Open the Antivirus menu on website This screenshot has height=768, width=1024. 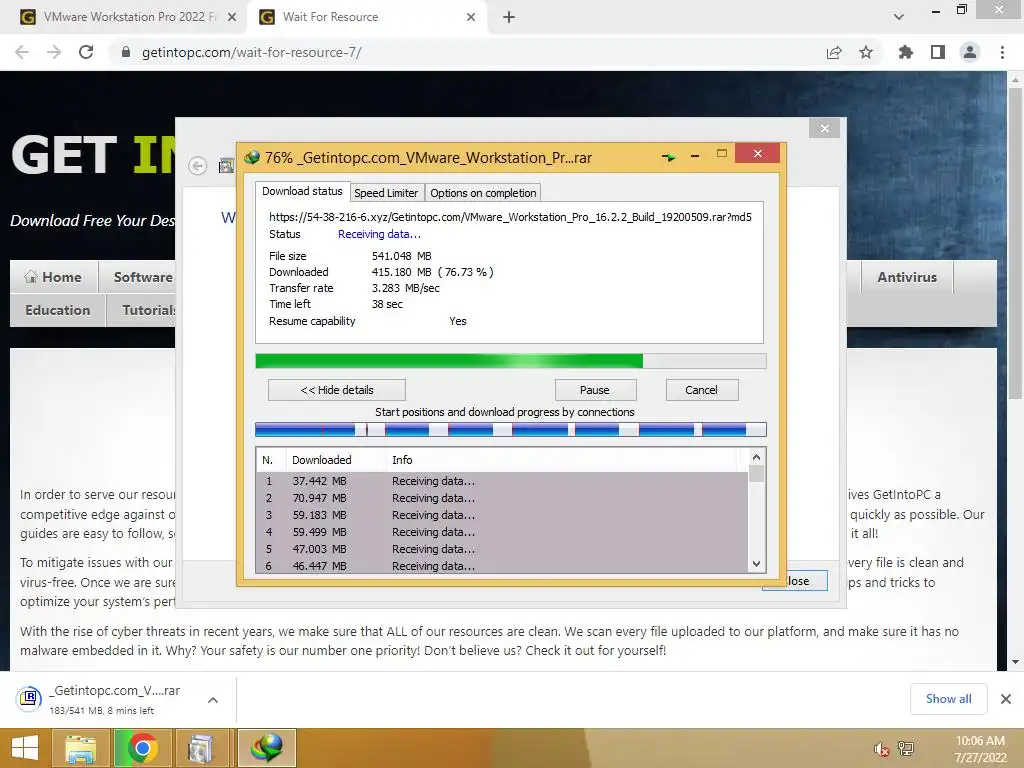[907, 277]
